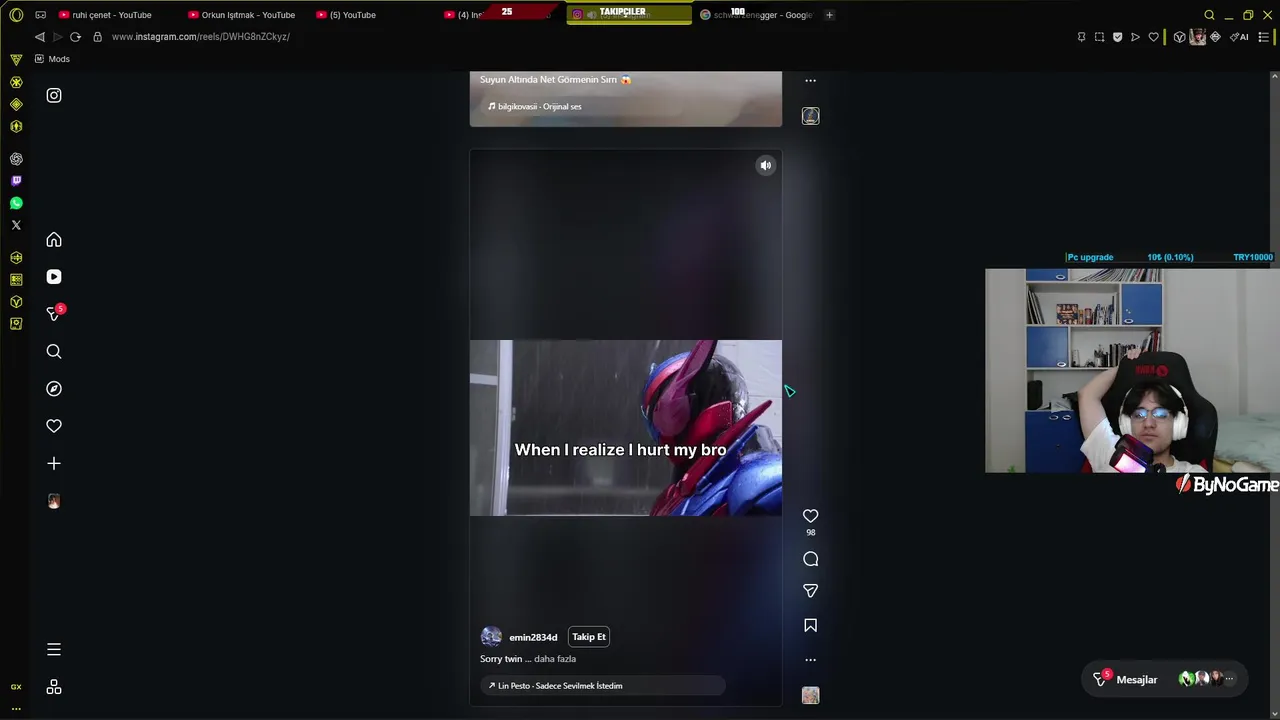Open audio thumbnail beside previous reel
1280x720 pixels.
pos(811,116)
